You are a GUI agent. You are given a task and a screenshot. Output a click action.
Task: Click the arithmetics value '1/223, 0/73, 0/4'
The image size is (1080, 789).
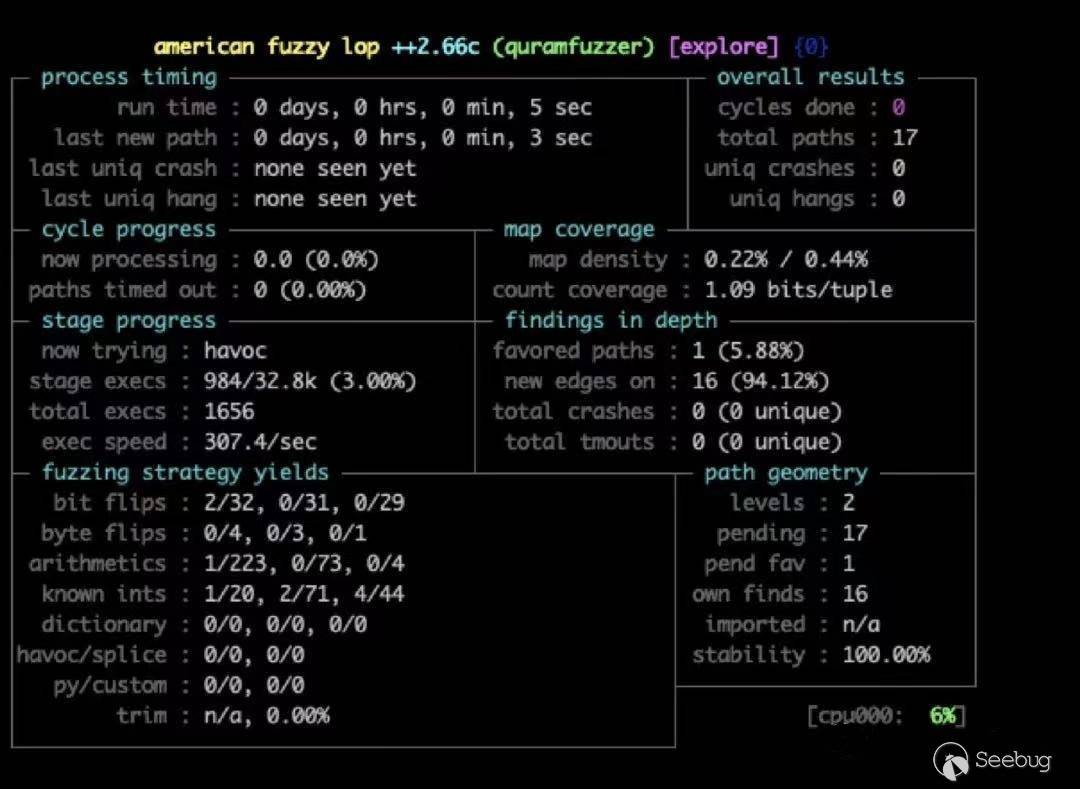pos(304,563)
